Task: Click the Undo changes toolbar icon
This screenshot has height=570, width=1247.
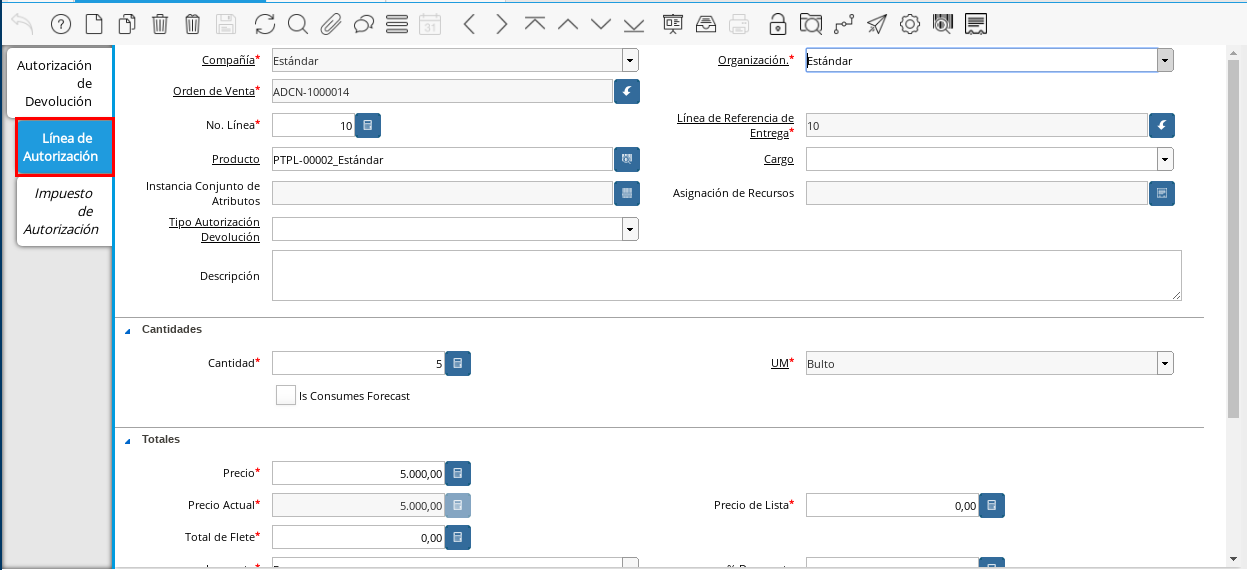Action: pyautogui.click(x=22, y=23)
